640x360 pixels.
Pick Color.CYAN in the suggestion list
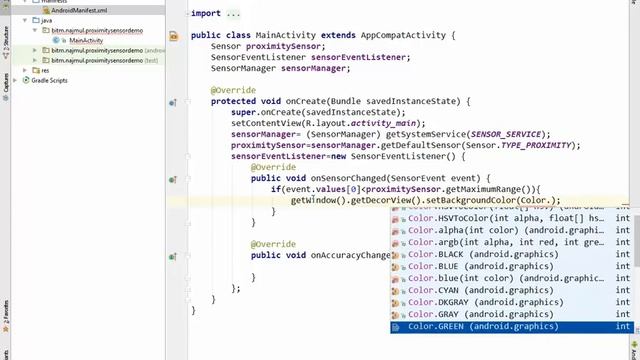[x=512, y=290]
